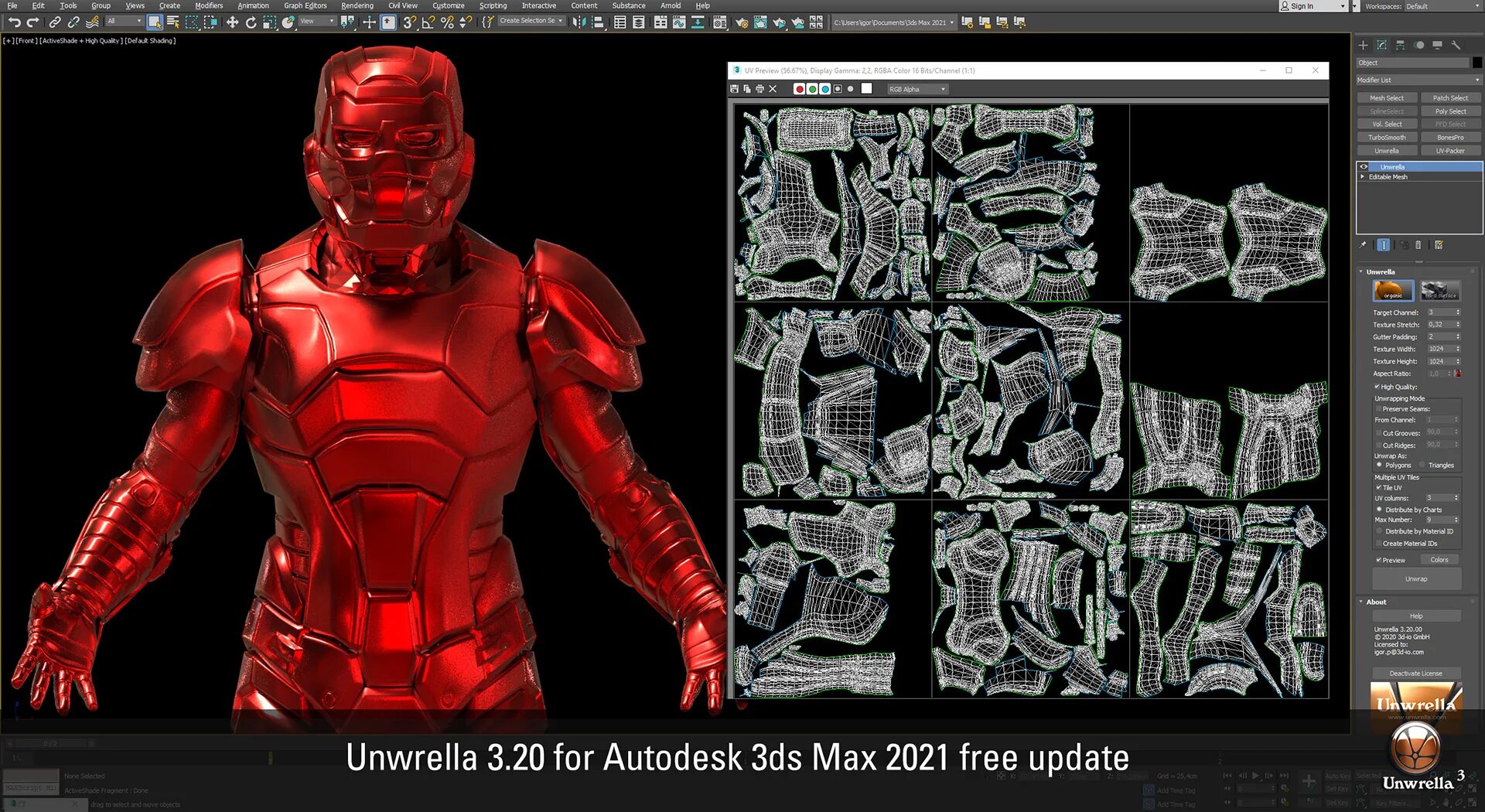Open the Scripting menu

[493, 5]
